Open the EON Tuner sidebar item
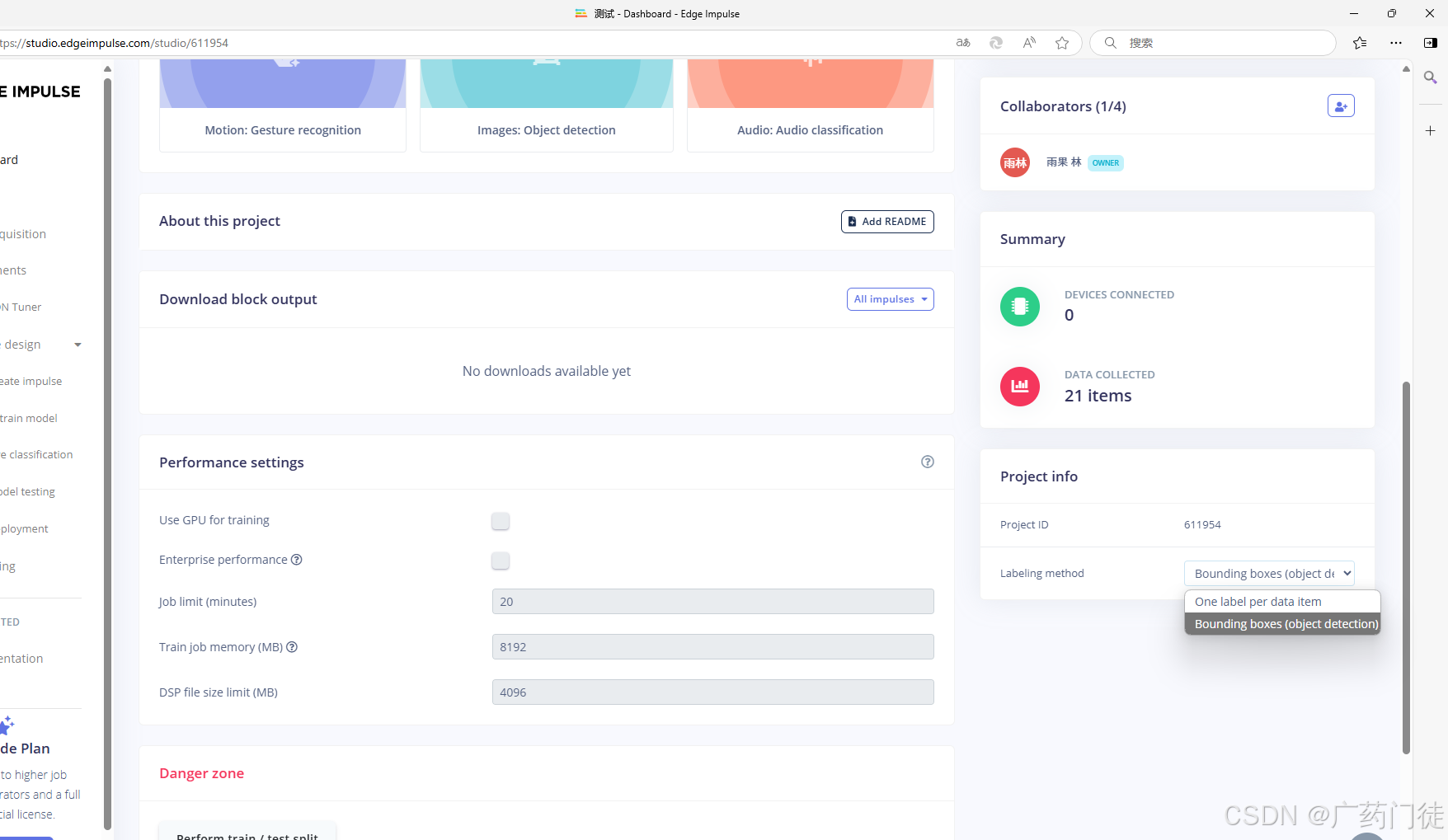This screenshot has width=1448, height=840. (21, 307)
